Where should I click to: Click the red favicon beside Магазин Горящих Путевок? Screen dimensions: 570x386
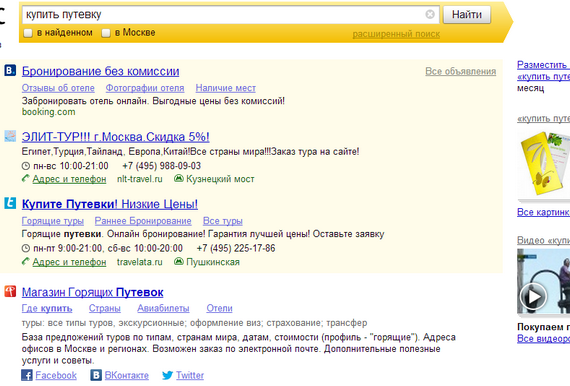[x=10, y=291]
